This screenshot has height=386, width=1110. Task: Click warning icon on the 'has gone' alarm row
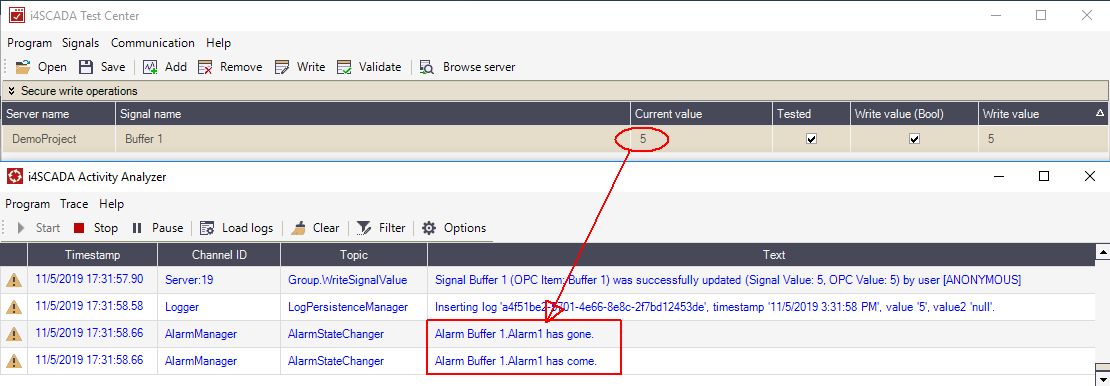[13, 334]
